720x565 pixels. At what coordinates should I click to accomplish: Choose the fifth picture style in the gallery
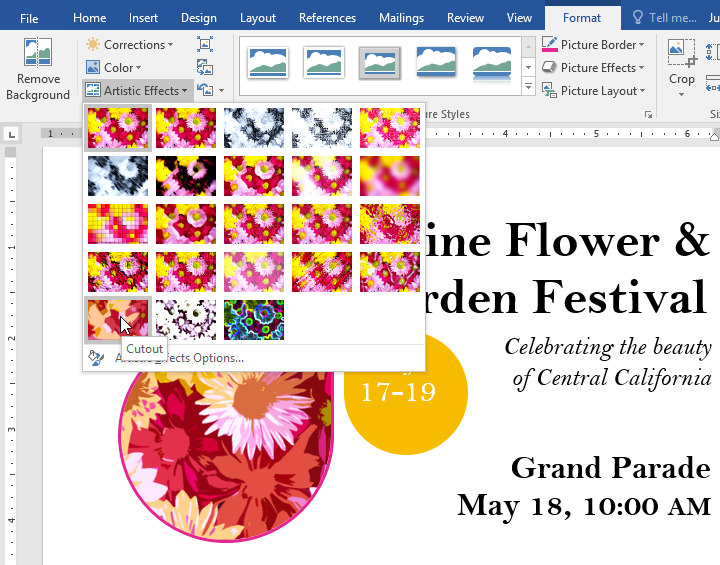click(491, 64)
